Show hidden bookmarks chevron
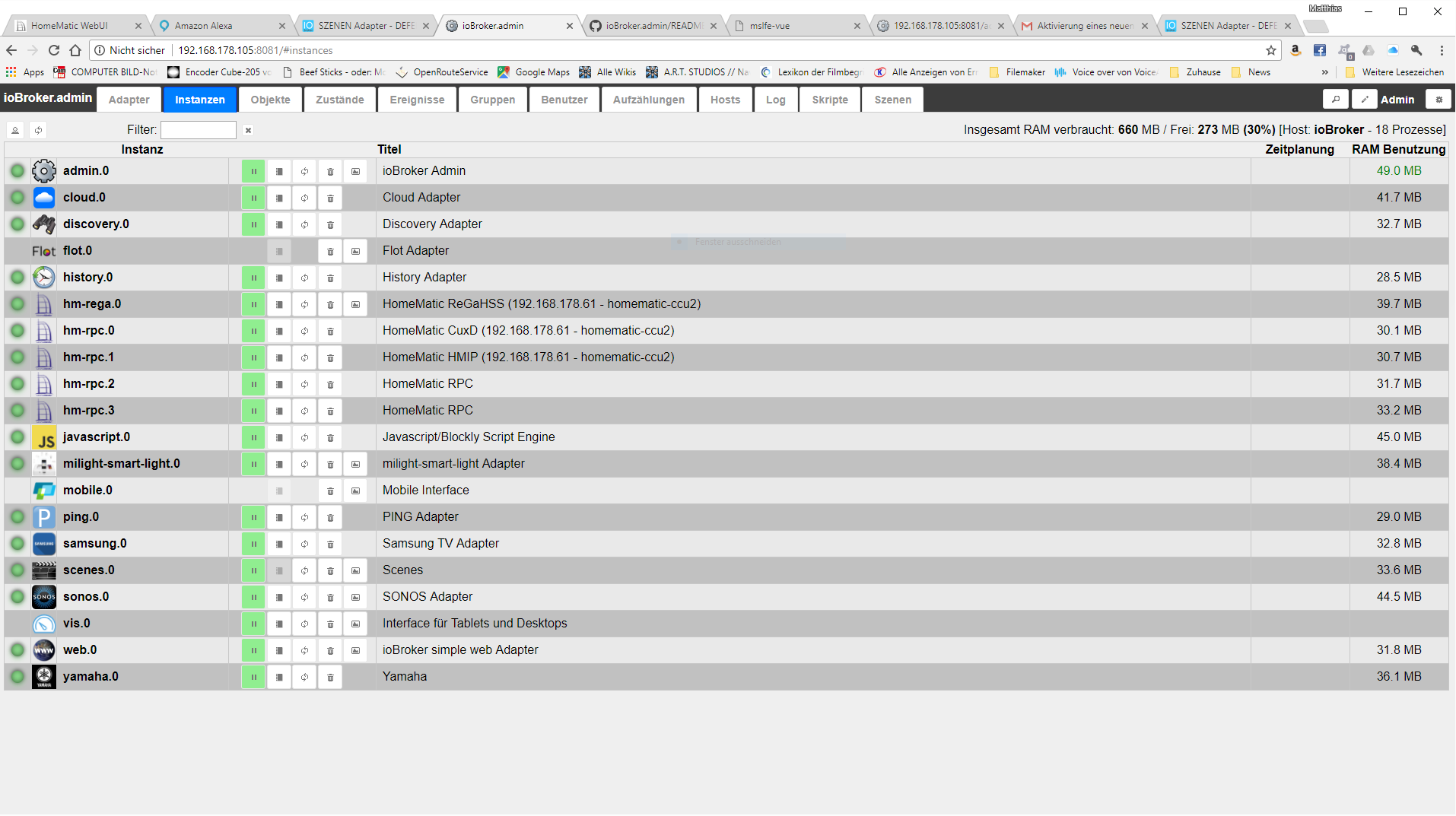Screen dimensions: 1456x816 tap(1325, 72)
